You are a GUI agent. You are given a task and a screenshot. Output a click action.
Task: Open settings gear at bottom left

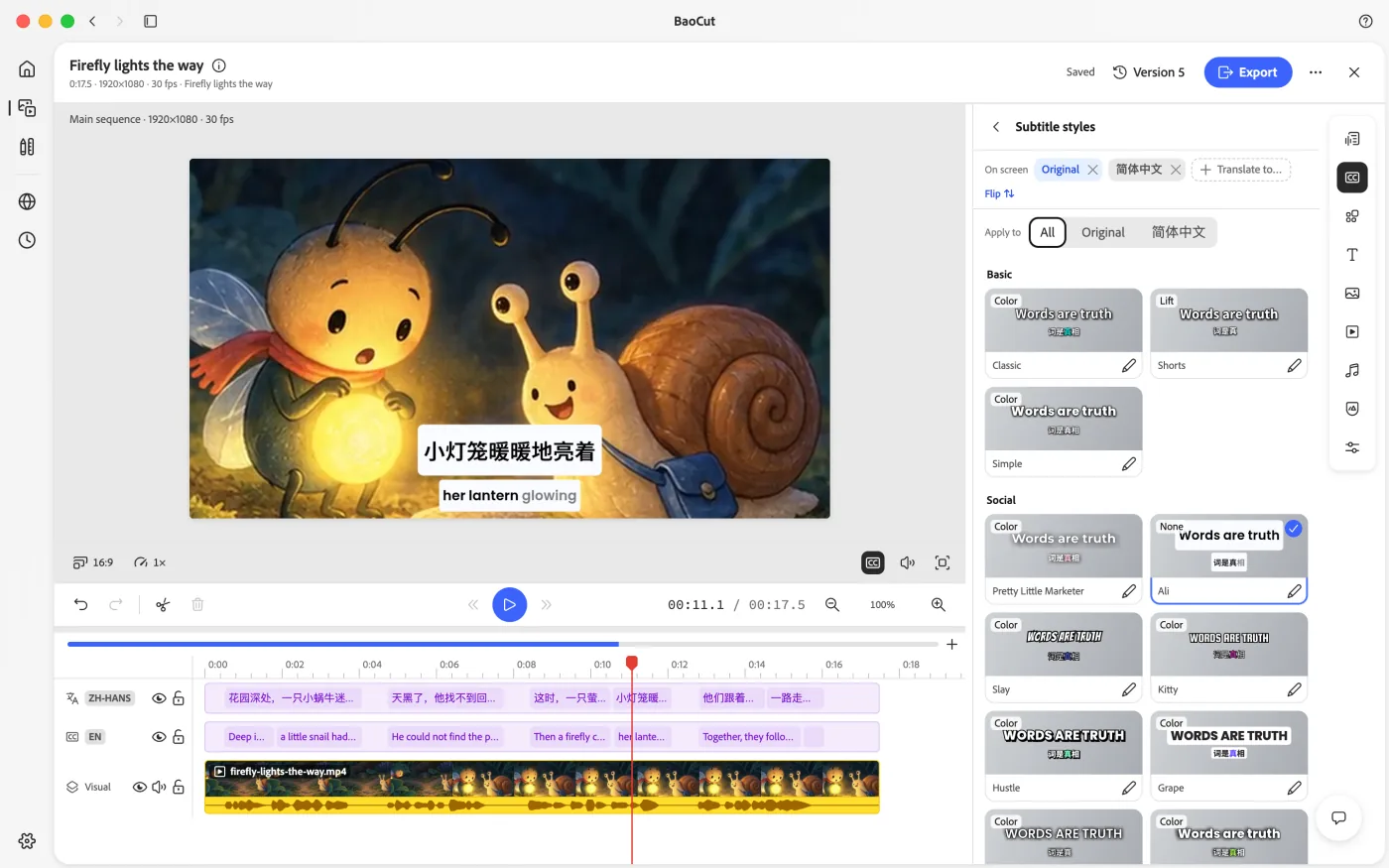pos(27,840)
